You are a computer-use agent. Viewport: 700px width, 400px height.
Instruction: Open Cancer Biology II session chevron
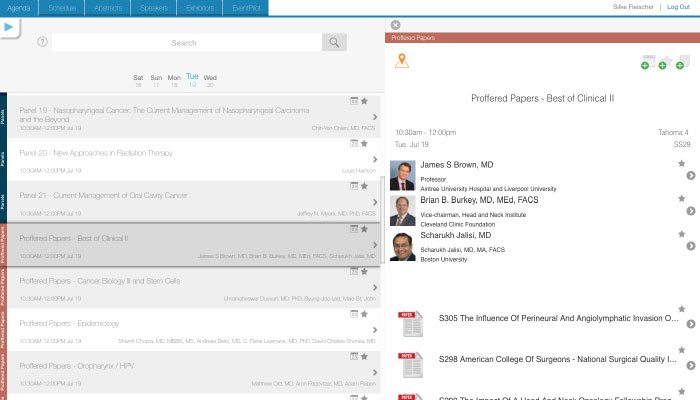click(x=375, y=288)
